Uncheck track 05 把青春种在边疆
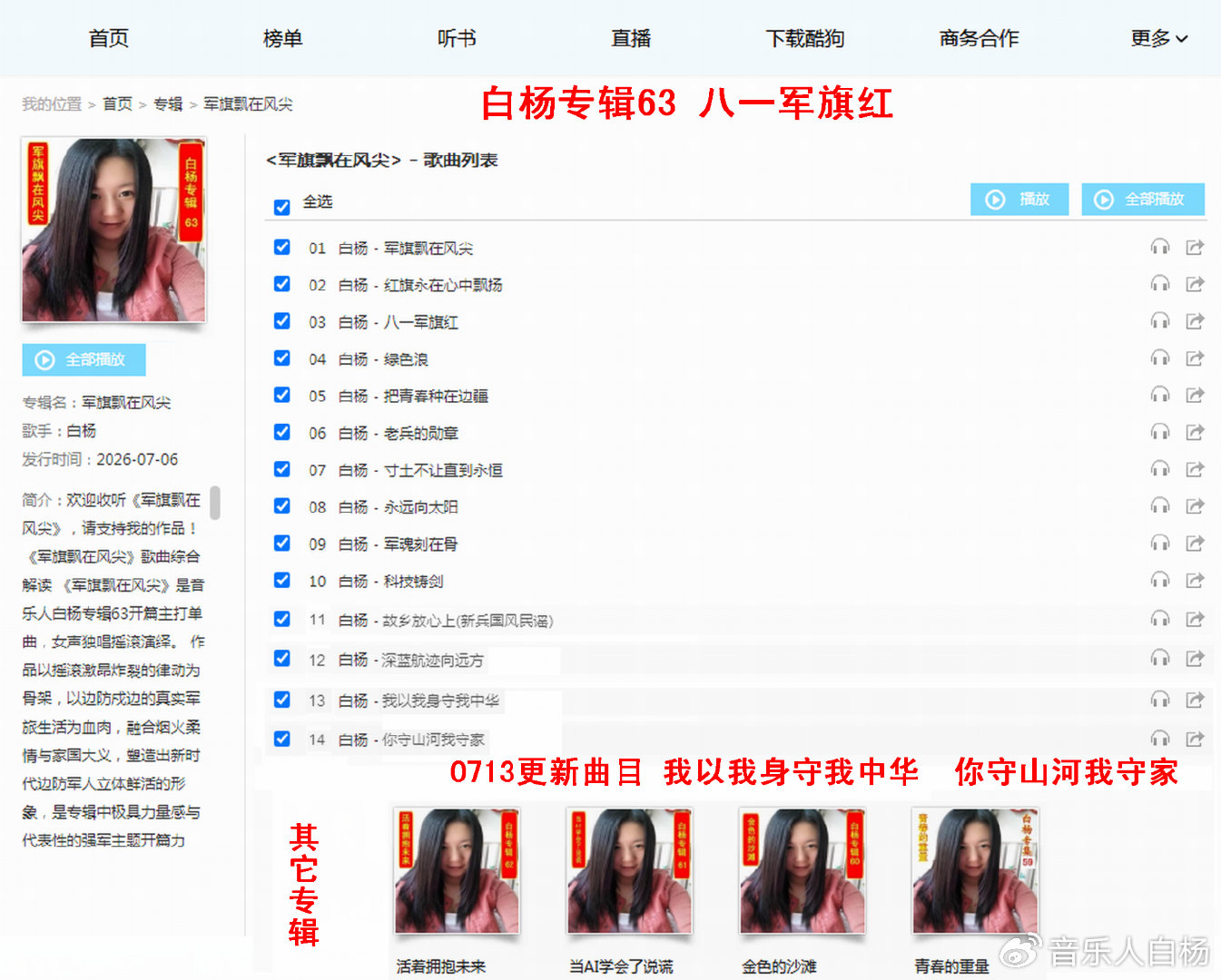 282,395
